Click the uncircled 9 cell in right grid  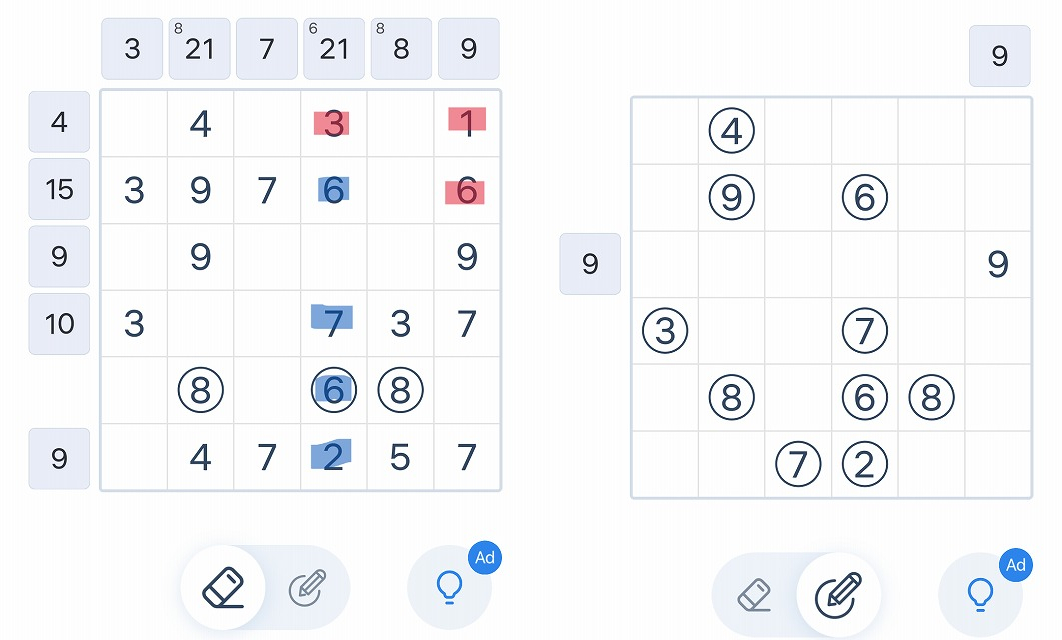tap(998, 264)
